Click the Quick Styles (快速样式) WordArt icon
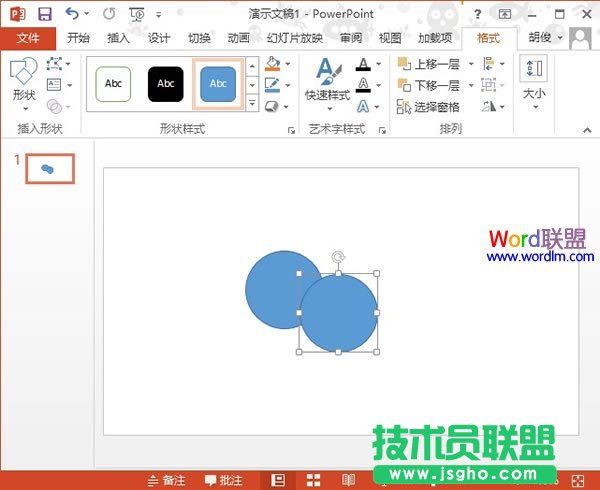This screenshot has width=600, height=490. click(327, 80)
